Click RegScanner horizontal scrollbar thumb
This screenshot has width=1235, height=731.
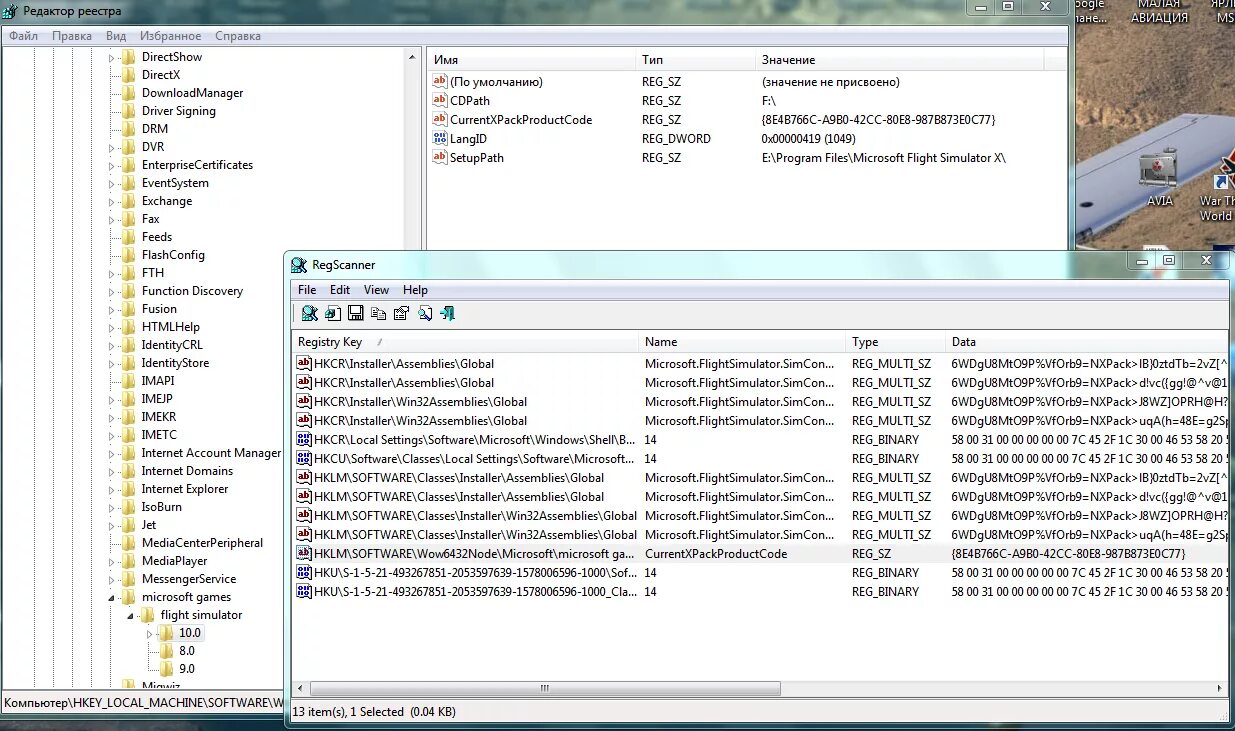(544, 688)
